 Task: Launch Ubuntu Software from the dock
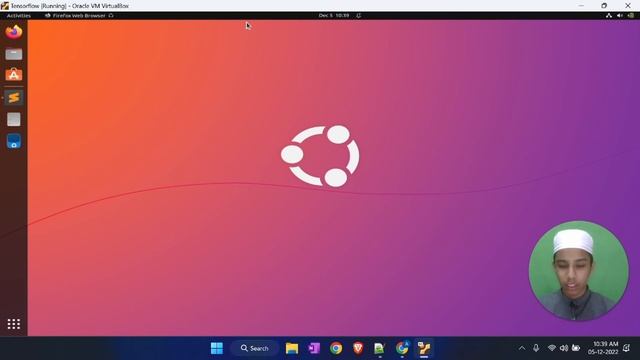pyautogui.click(x=13, y=75)
